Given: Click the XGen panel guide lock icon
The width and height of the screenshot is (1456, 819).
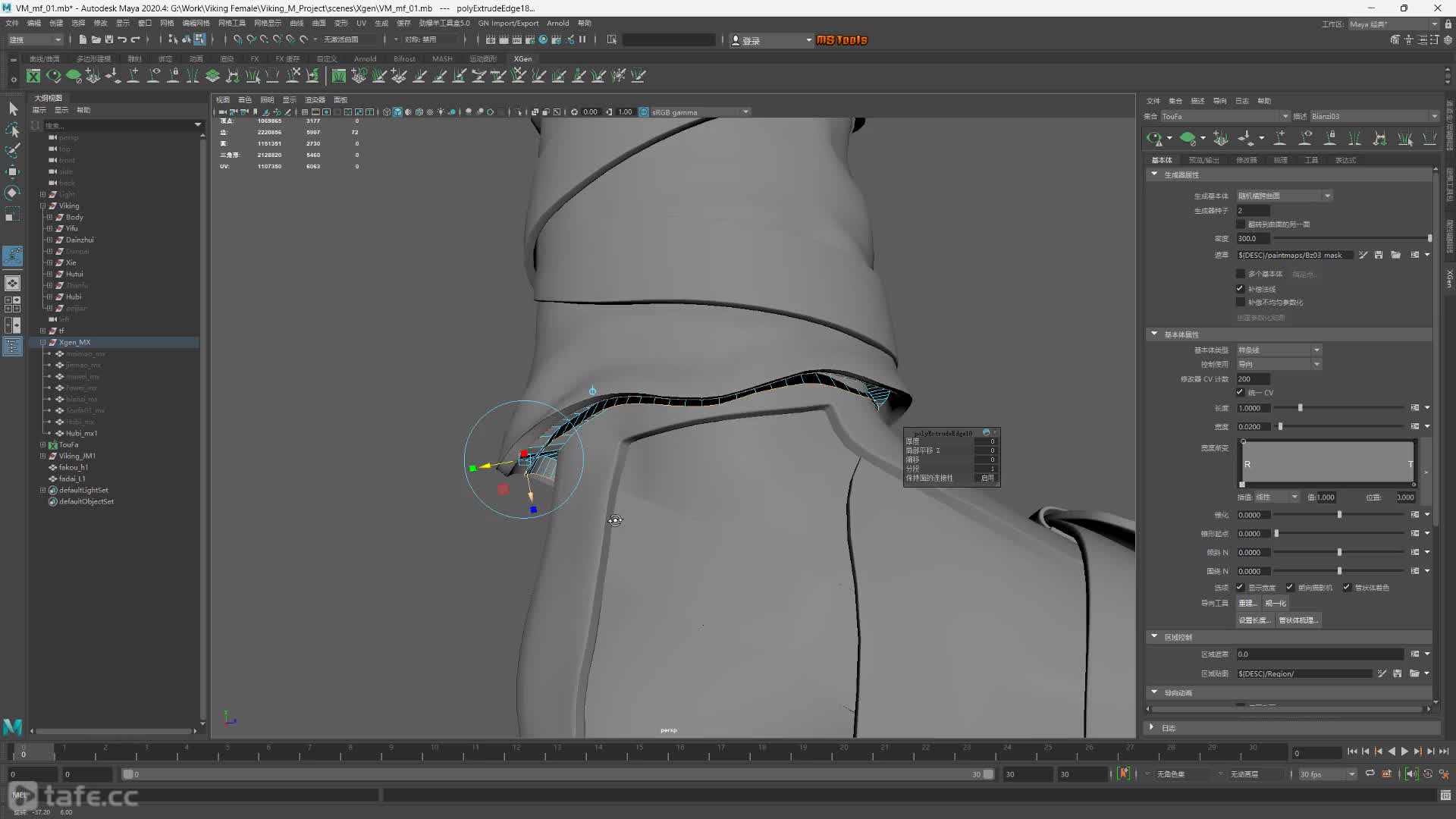Looking at the screenshot, I should pos(1329,138).
